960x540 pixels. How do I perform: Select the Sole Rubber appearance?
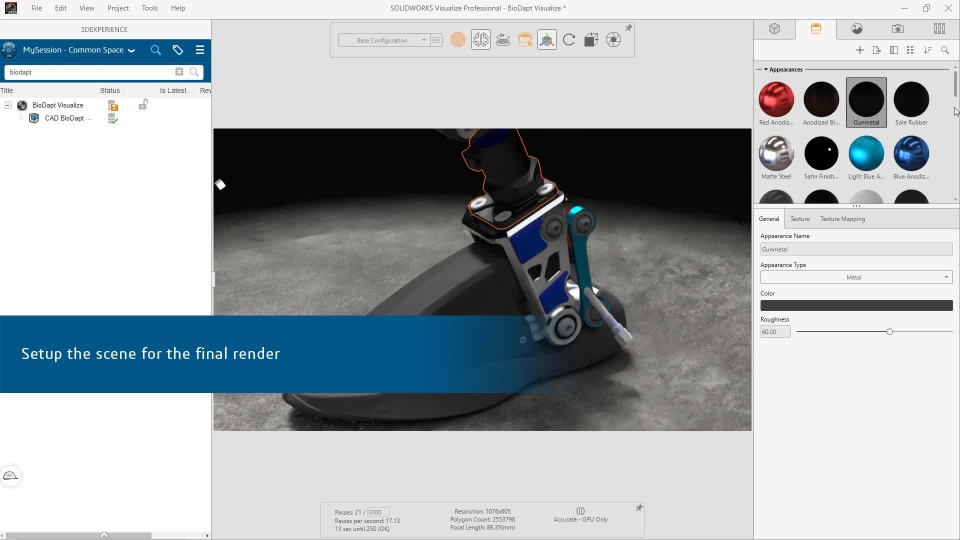tap(911, 103)
